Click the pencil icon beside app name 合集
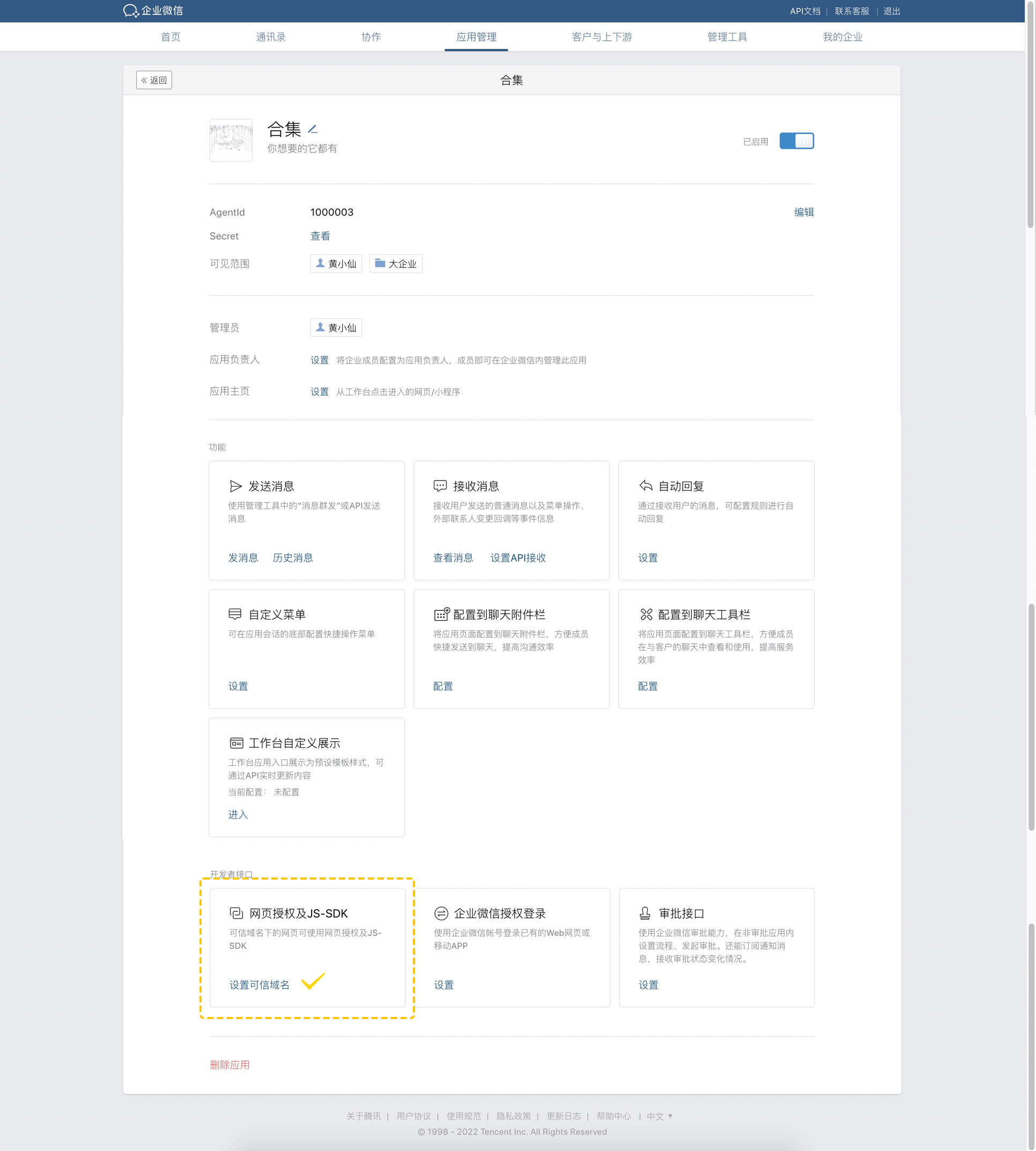1036x1151 pixels. pos(313,130)
